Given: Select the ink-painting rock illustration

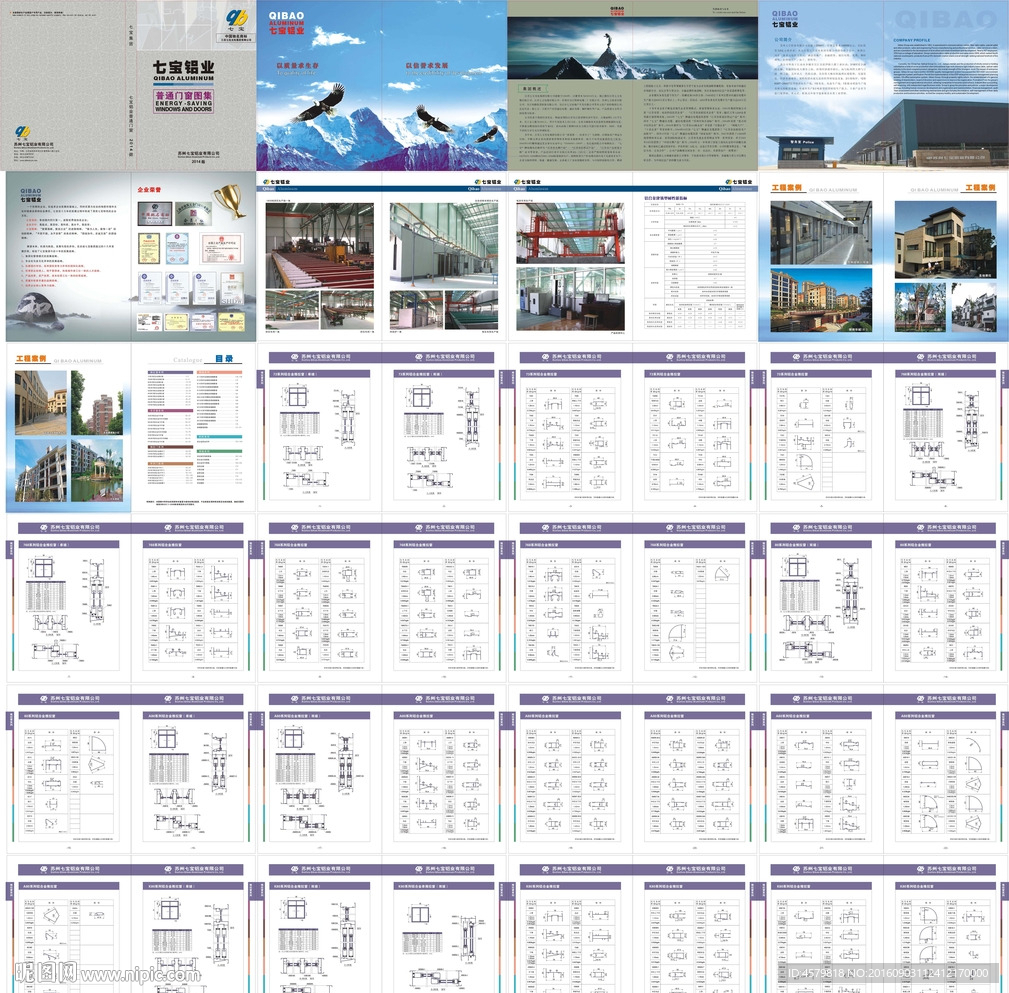Looking at the screenshot, I should click(x=39, y=310).
